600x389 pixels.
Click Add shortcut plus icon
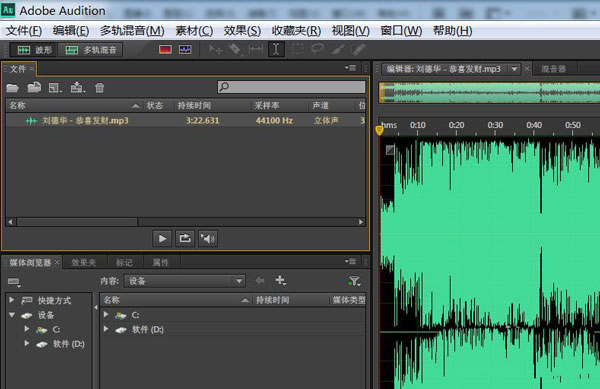[280, 281]
